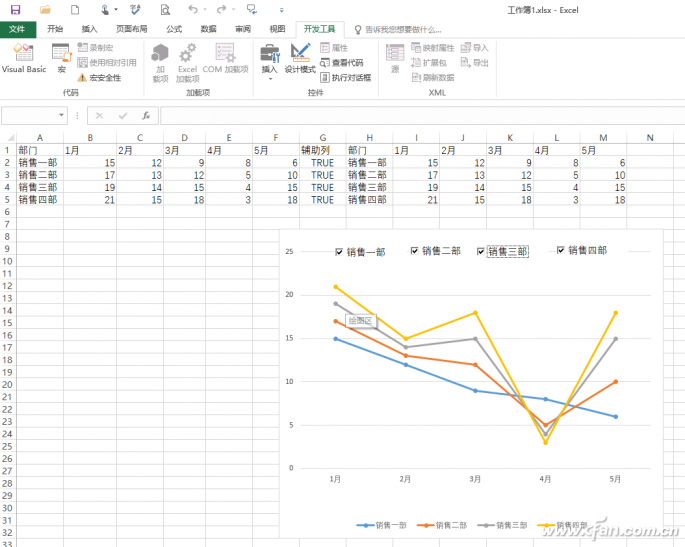This screenshot has height=547, width=685.
Task: Click 执行对话框 run dialog
Action: click(x=346, y=78)
